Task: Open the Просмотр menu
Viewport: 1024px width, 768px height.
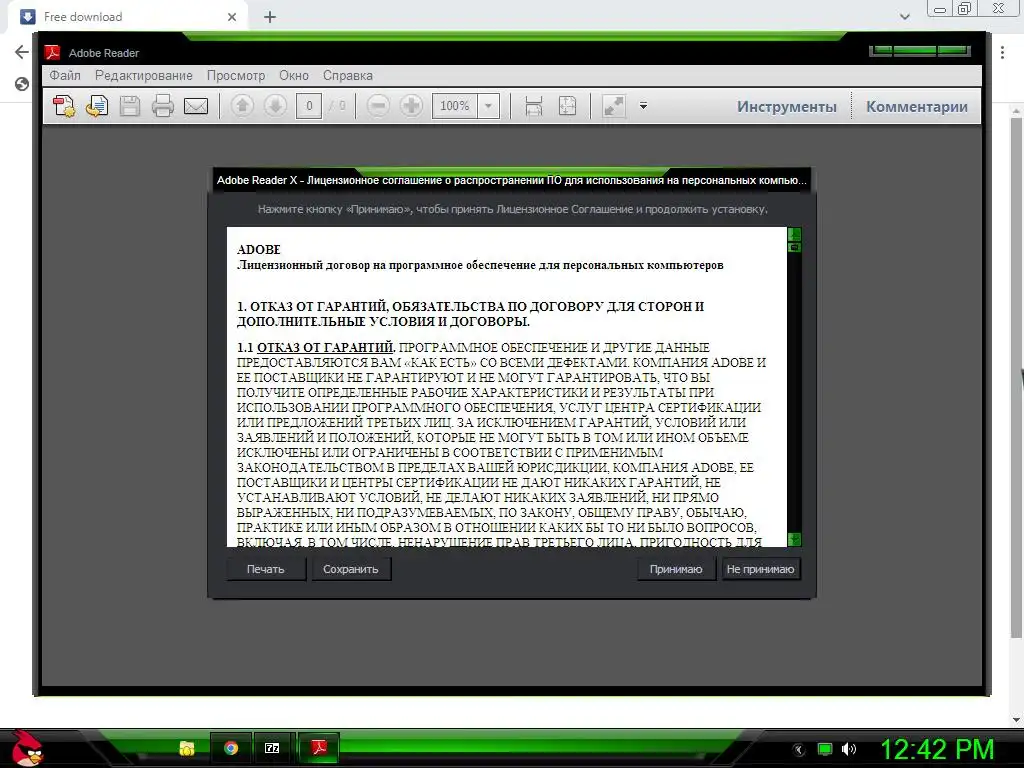Action: (x=236, y=76)
